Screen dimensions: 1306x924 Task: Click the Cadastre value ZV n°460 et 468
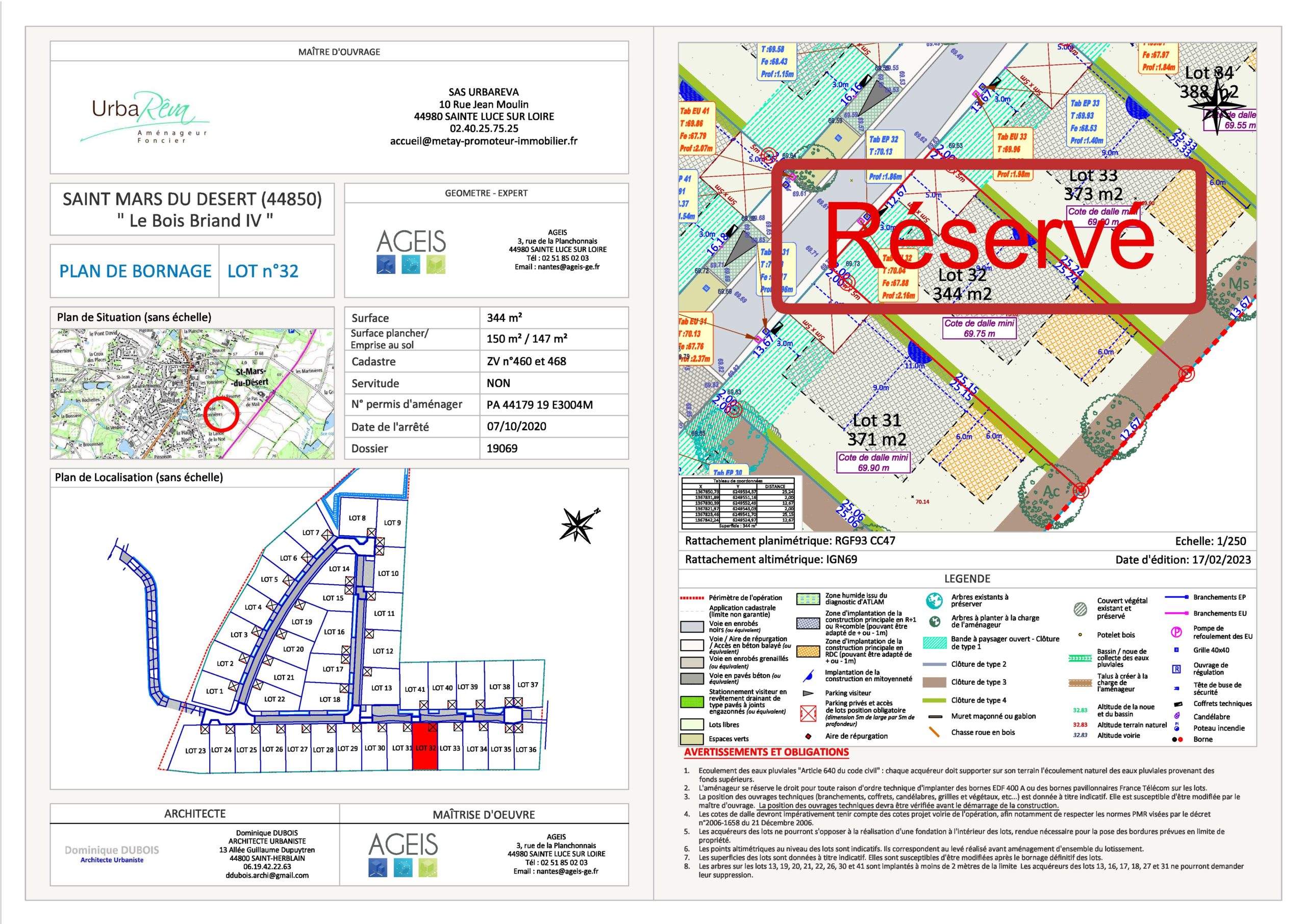[526, 361]
